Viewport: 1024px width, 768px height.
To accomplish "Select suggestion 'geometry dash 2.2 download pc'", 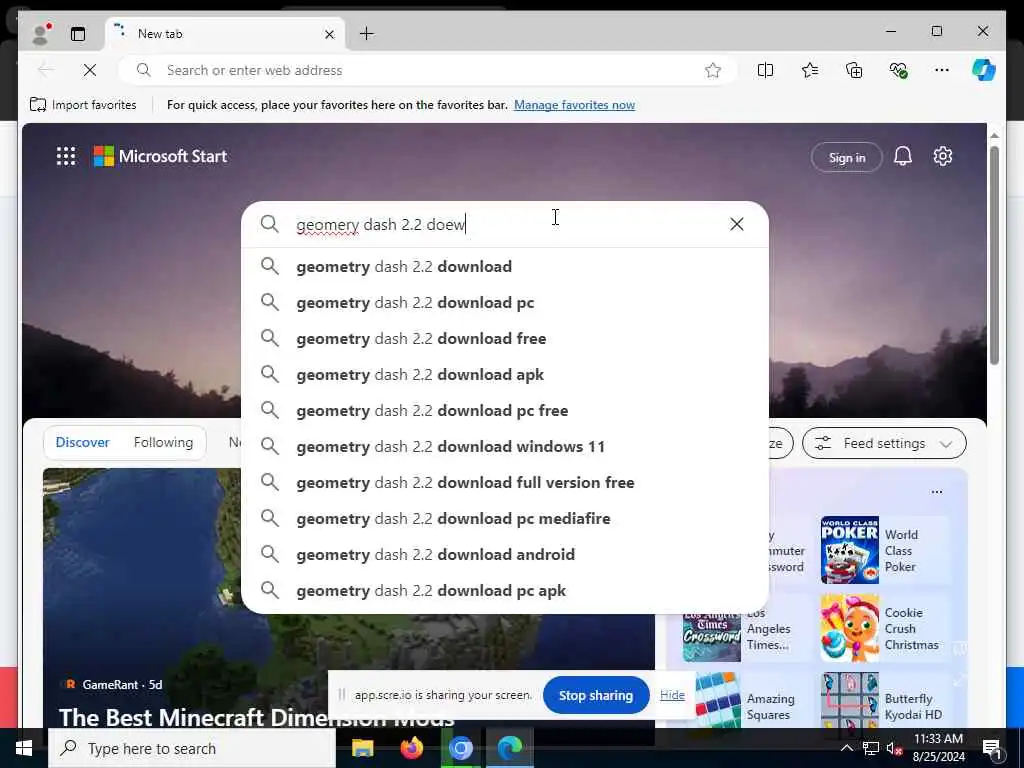I will (x=505, y=302).
